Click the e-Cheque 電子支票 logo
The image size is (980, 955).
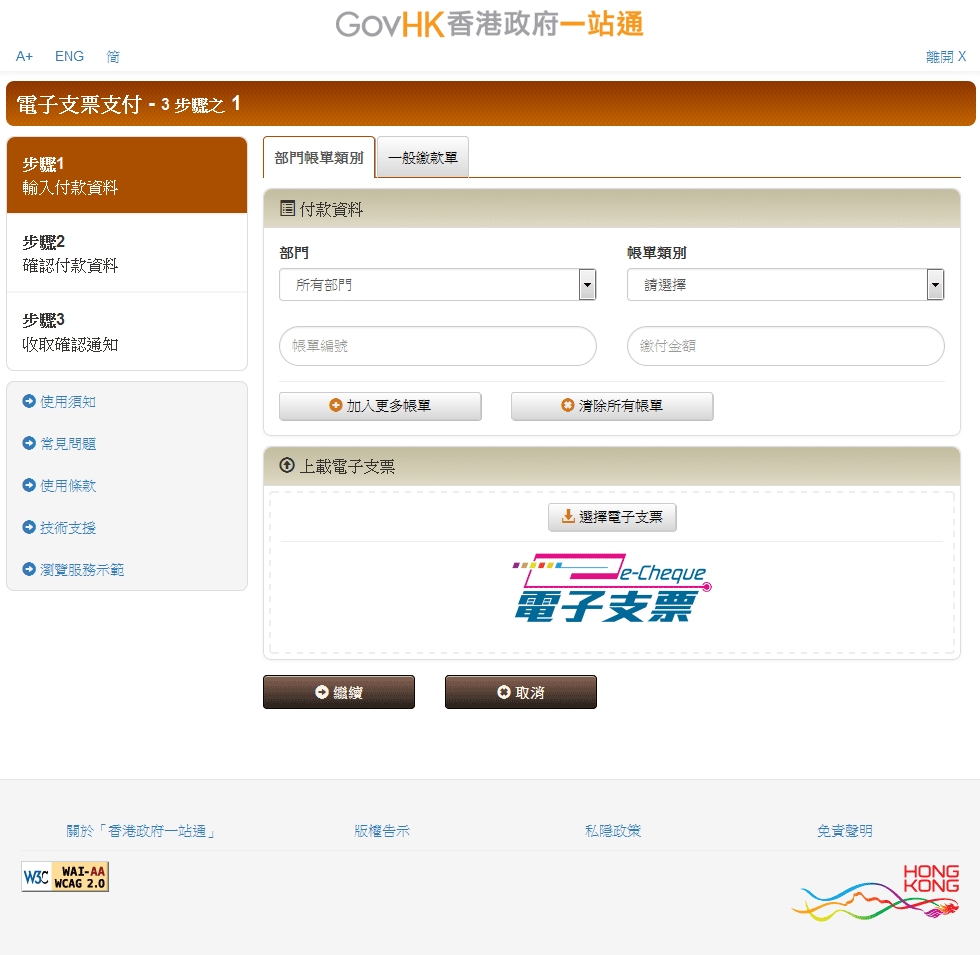pyautogui.click(x=612, y=588)
